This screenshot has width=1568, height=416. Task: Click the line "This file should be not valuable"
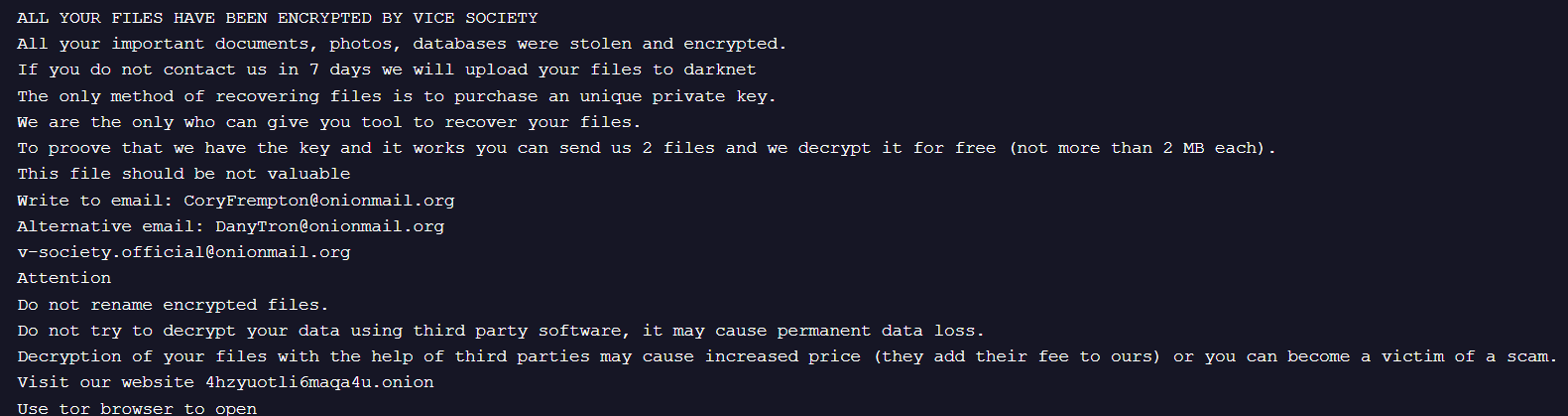(x=182, y=174)
